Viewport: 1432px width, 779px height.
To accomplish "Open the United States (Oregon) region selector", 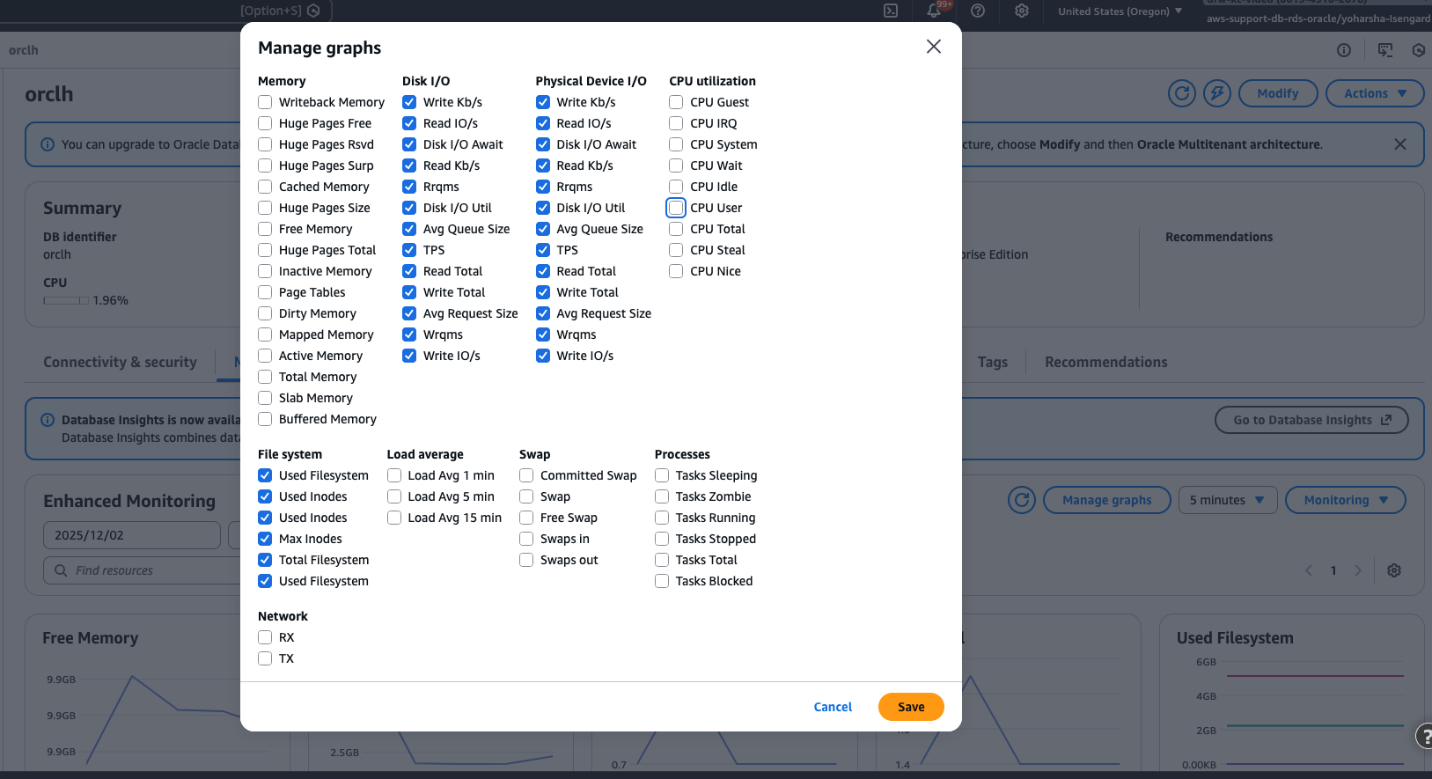I will (1119, 11).
